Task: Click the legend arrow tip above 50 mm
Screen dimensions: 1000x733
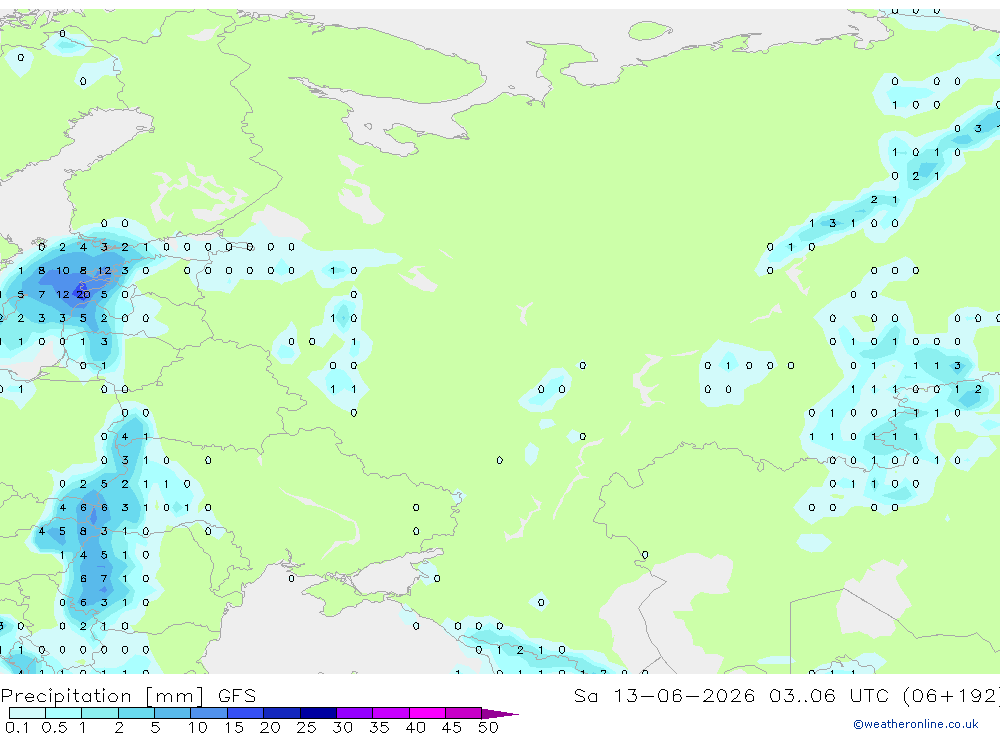Action: (x=501, y=713)
